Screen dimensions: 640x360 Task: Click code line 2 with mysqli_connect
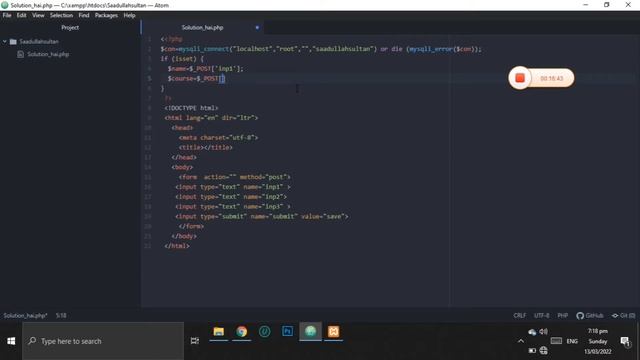pyautogui.click(x=321, y=49)
